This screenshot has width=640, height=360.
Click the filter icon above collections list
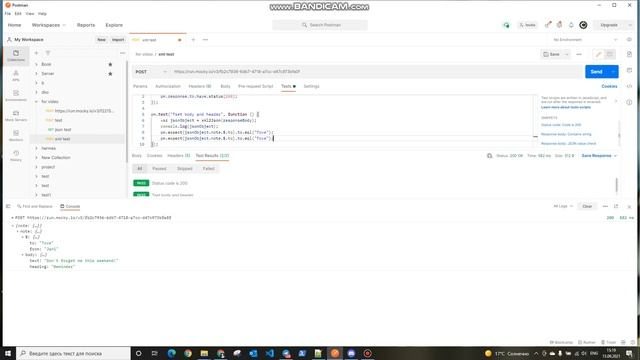pos(48,53)
